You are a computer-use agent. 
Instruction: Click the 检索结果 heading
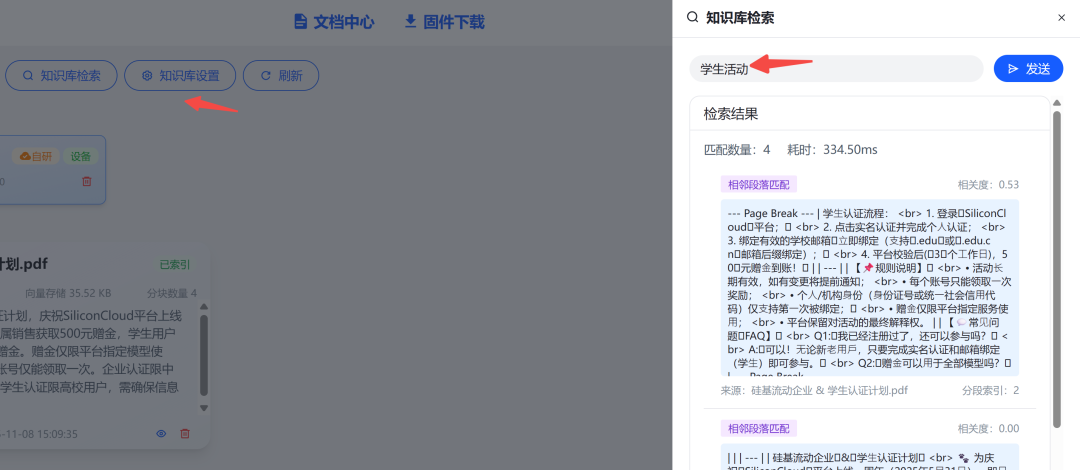731,114
